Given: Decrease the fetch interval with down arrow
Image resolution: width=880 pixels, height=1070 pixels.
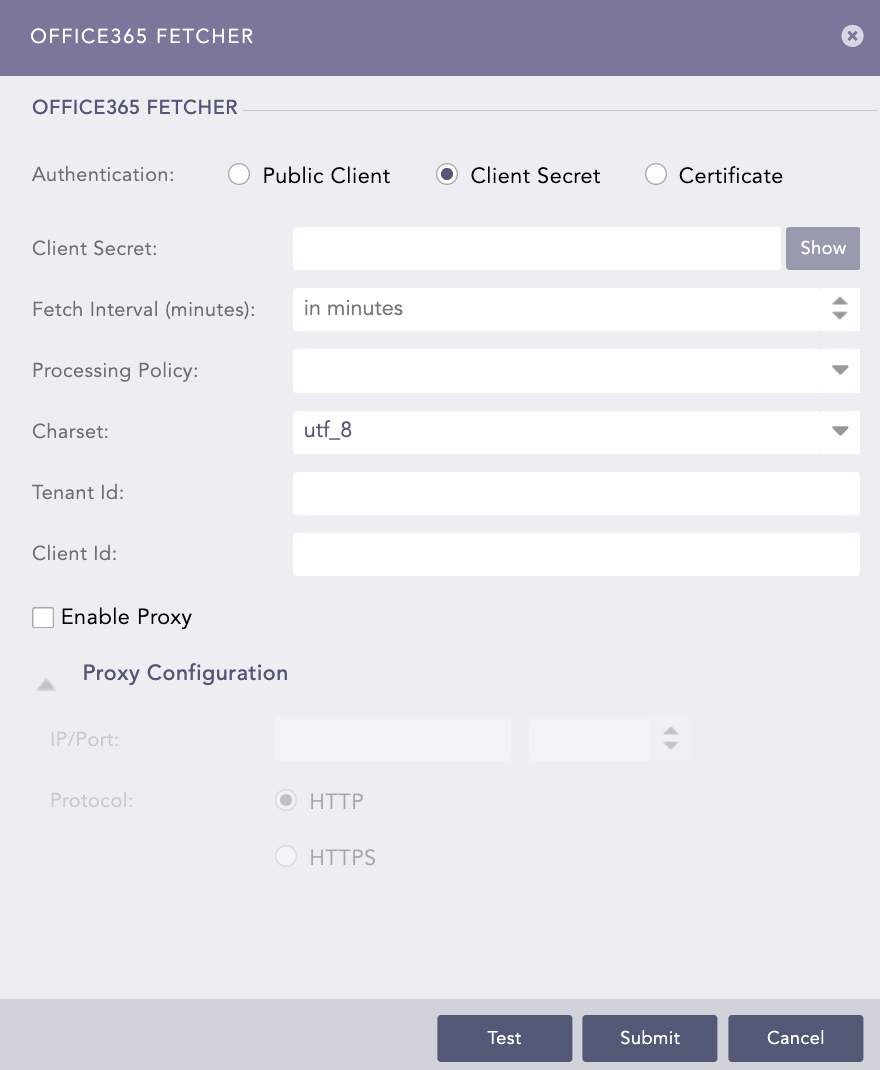Looking at the screenshot, I should [840, 317].
